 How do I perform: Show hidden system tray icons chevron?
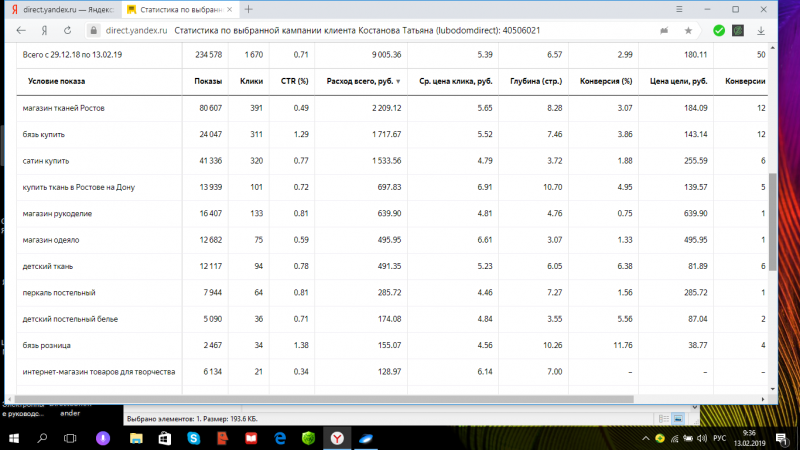pos(645,438)
